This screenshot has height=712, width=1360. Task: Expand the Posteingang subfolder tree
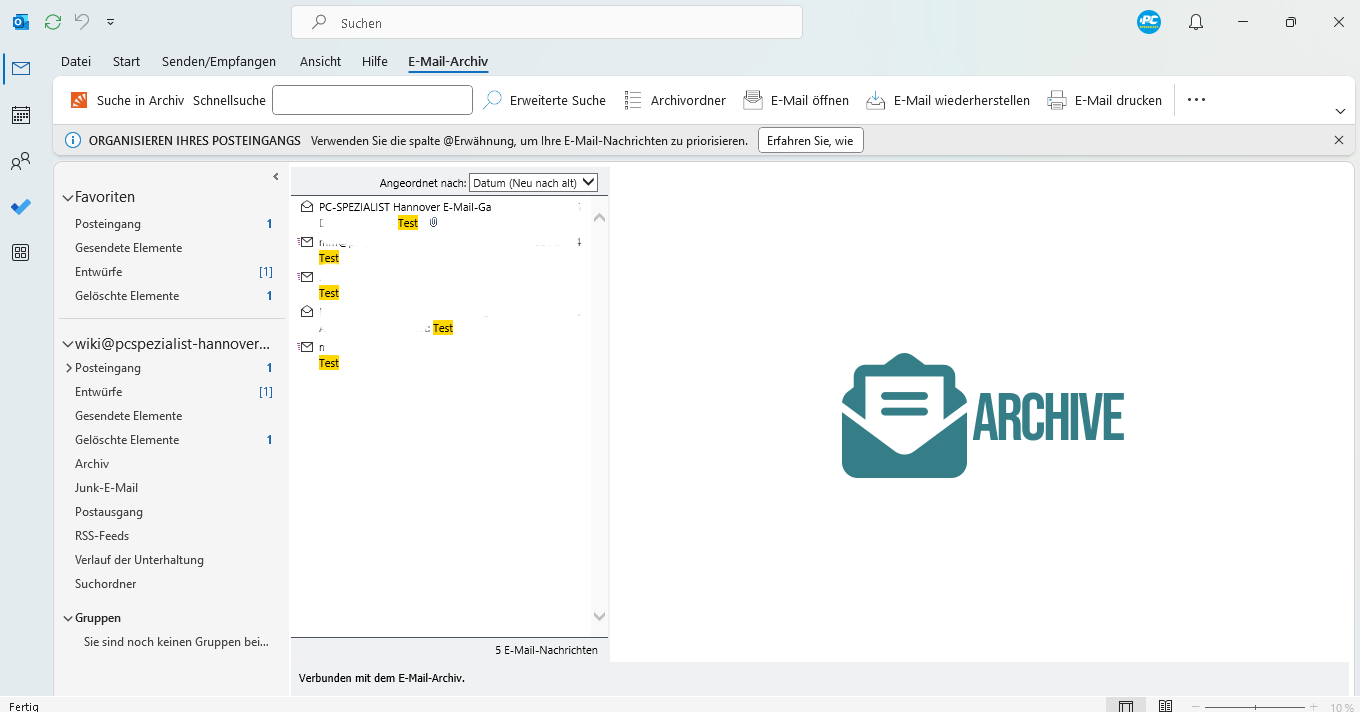[x=68, y=368]
